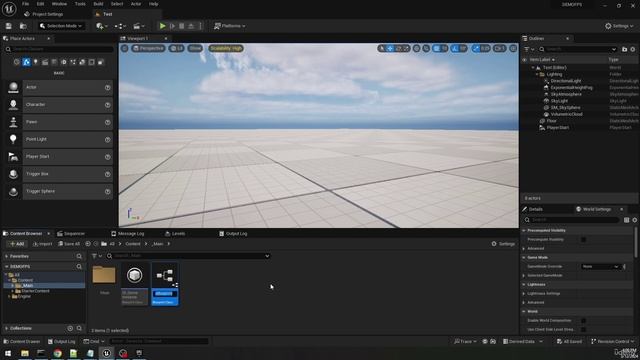
Task: Click the maximize viewport layout icon
Action: click(x=513, y=49)
